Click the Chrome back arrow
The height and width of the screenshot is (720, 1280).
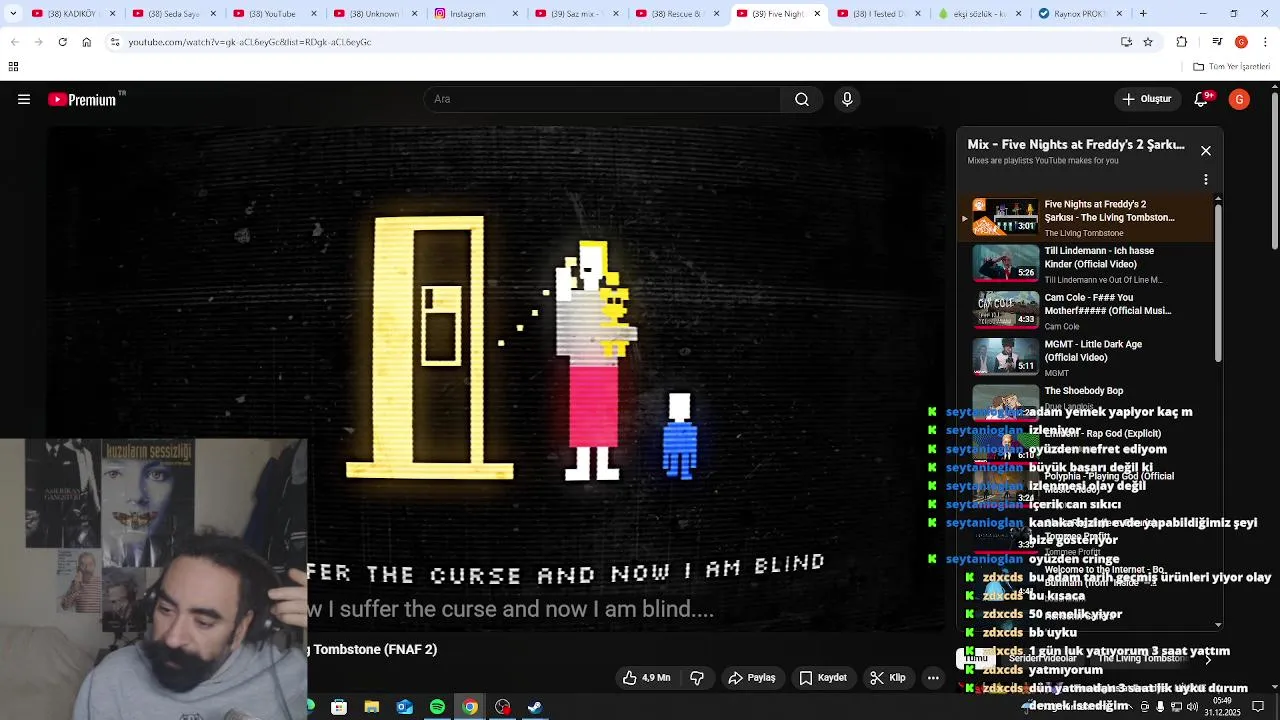pyautogui.click(x=14, y=42)
